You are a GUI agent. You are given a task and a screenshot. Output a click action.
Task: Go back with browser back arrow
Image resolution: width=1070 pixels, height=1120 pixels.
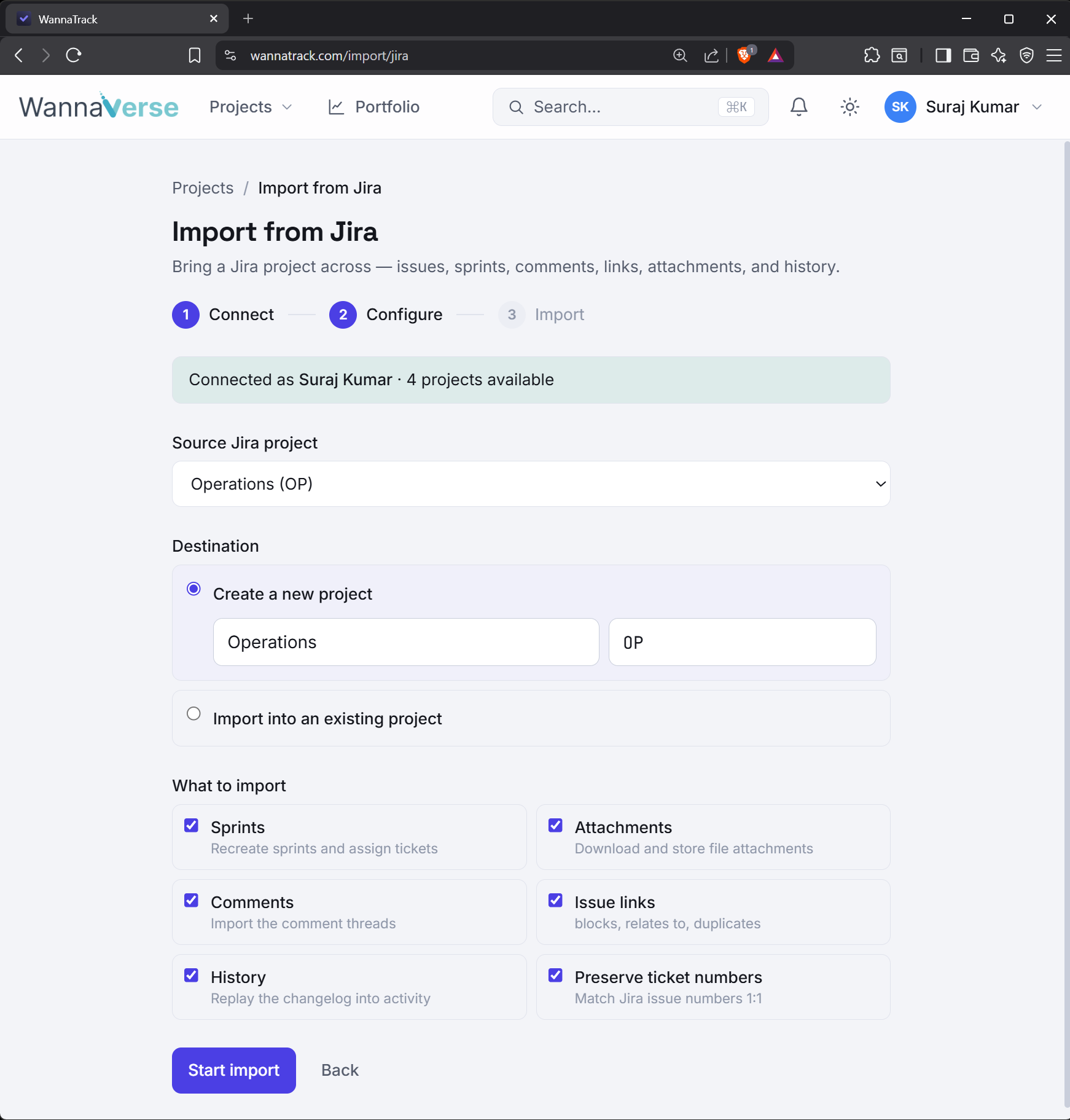(19, 55)
